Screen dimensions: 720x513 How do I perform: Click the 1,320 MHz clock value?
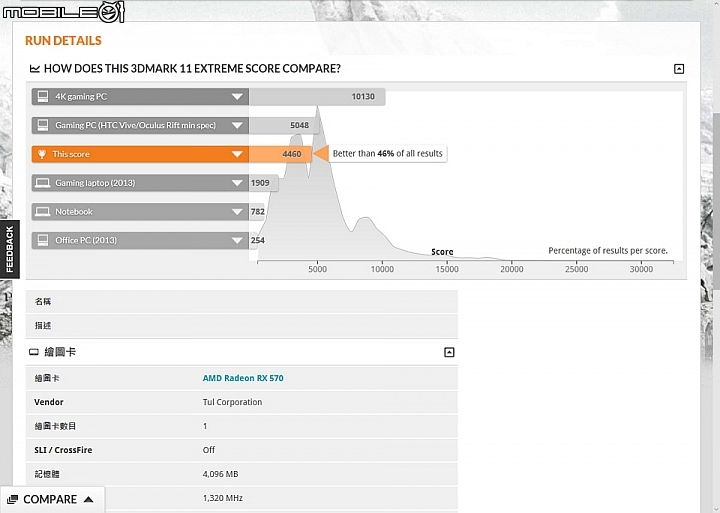pos(223,498)
